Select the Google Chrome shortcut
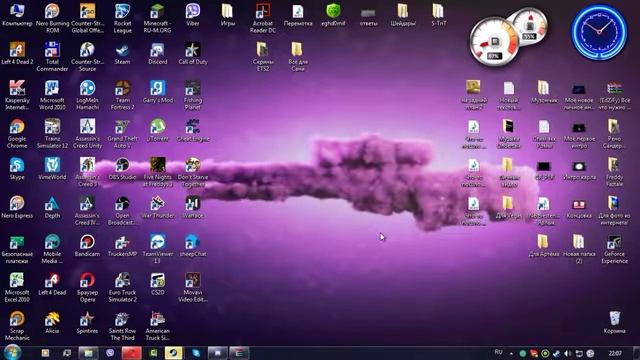This screenshot has height=360, width=640. [x=17, y=133]
